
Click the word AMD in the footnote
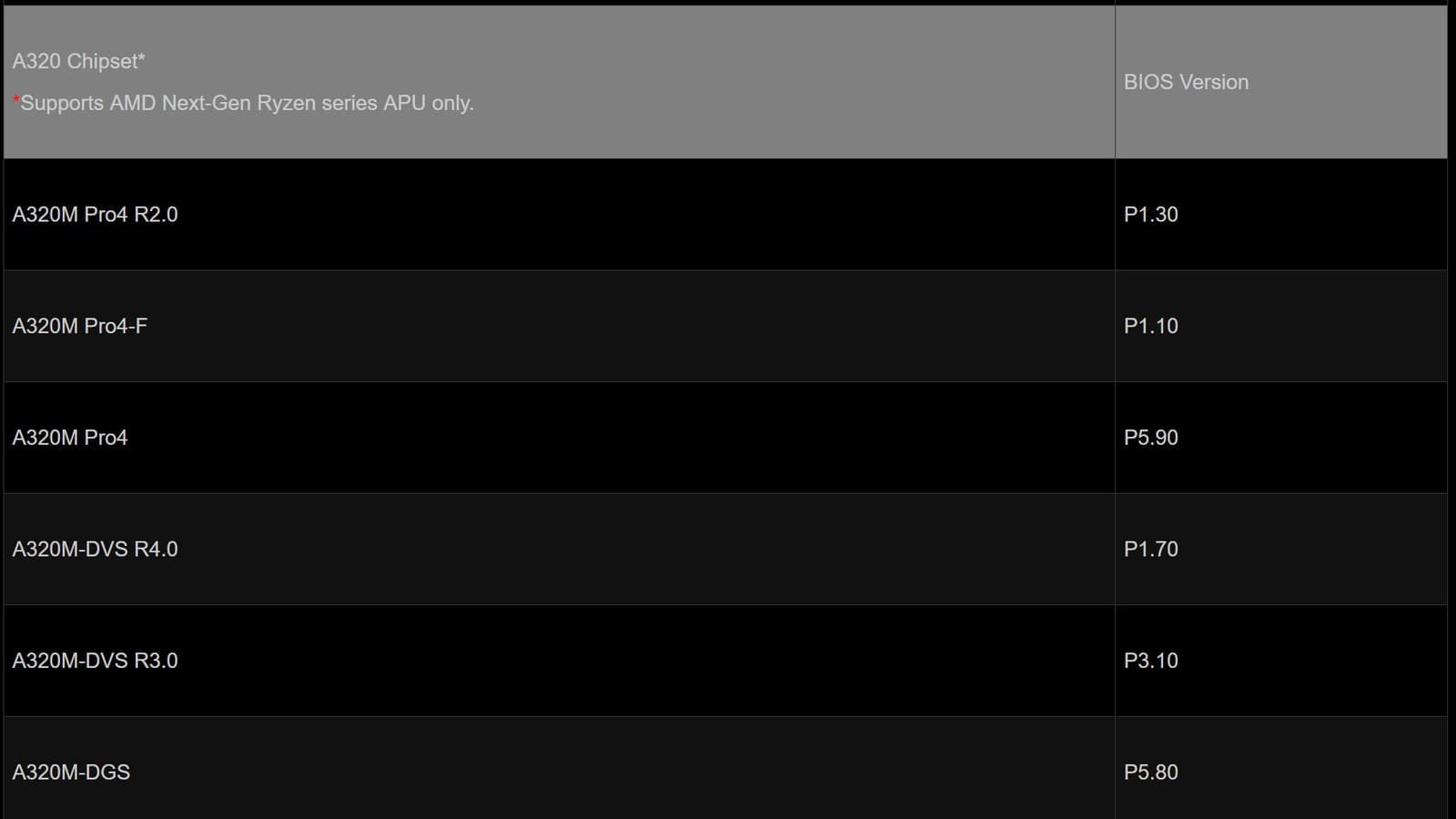tap(132, 103)
